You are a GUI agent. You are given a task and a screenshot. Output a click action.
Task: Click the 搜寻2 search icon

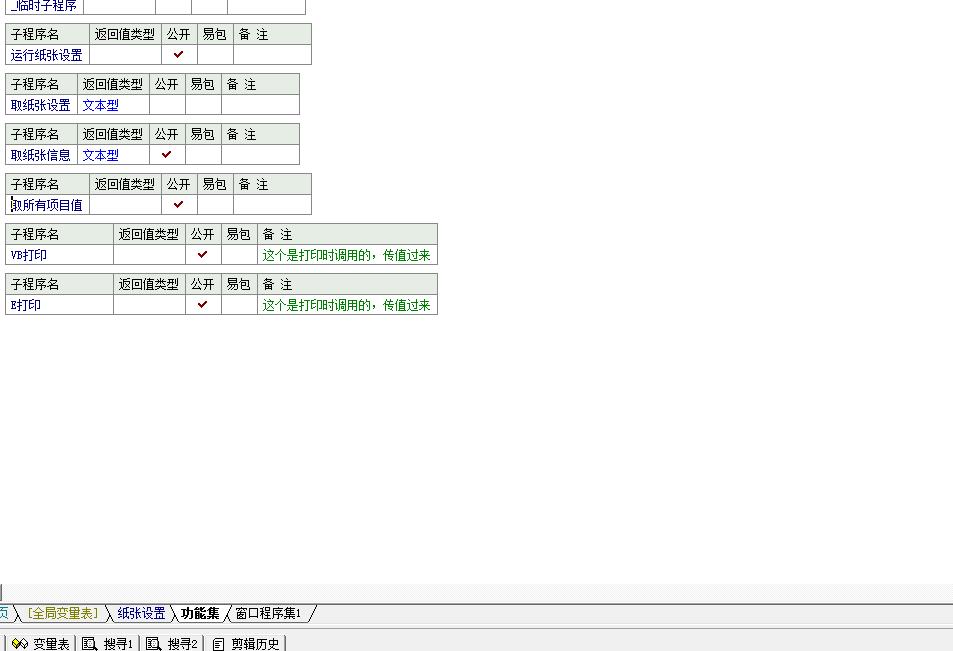coord(153,644)
